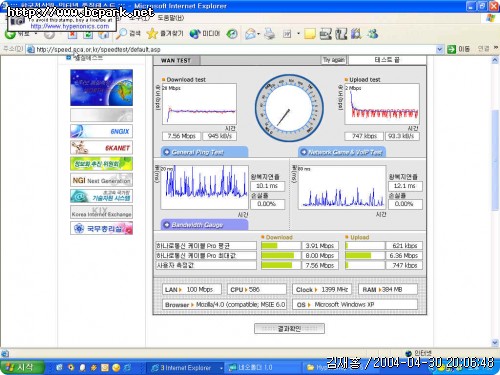Open the 6KANET sidebar banner link

(101, 147)
